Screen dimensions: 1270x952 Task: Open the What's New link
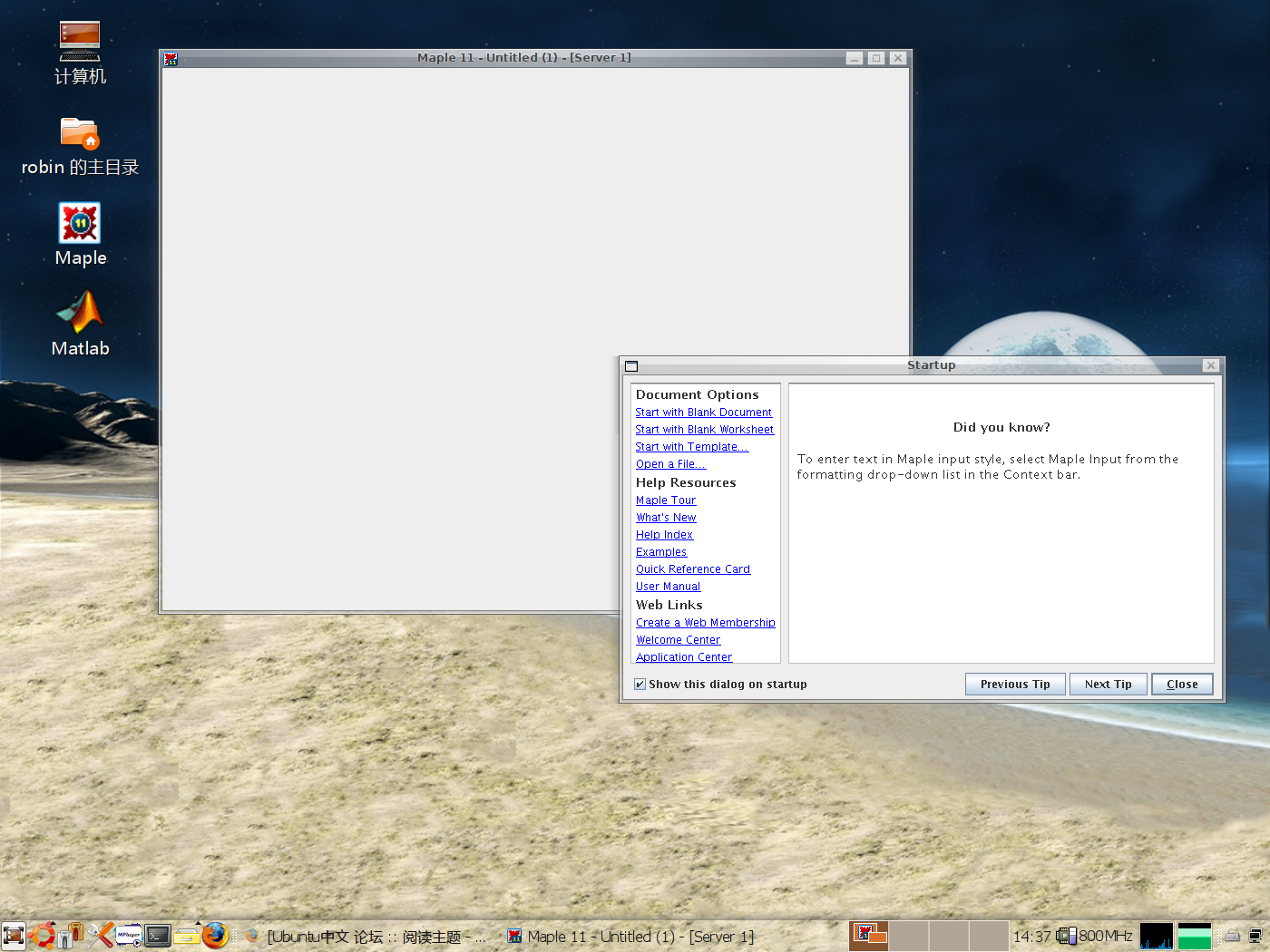pos(666,518)
